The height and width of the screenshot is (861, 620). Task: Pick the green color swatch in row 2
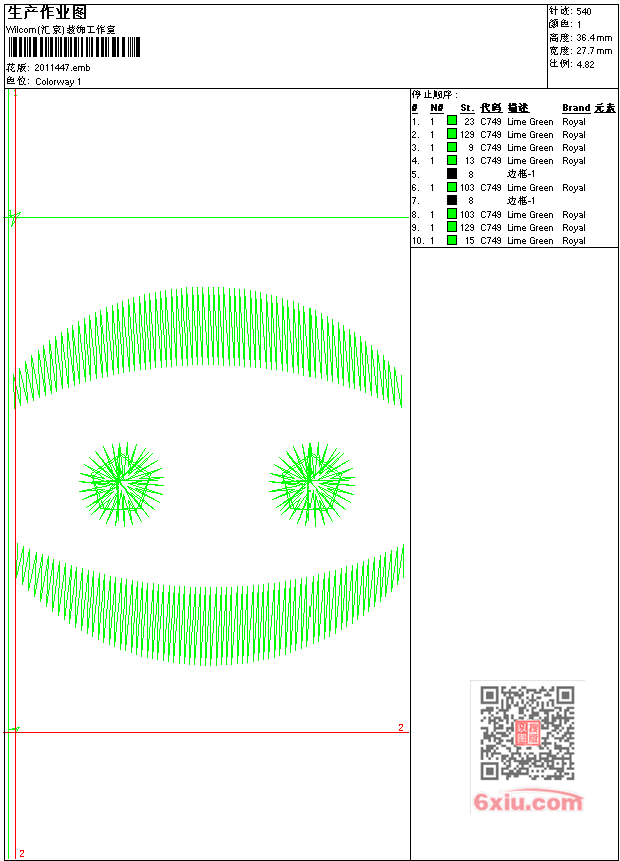[451, 133]
